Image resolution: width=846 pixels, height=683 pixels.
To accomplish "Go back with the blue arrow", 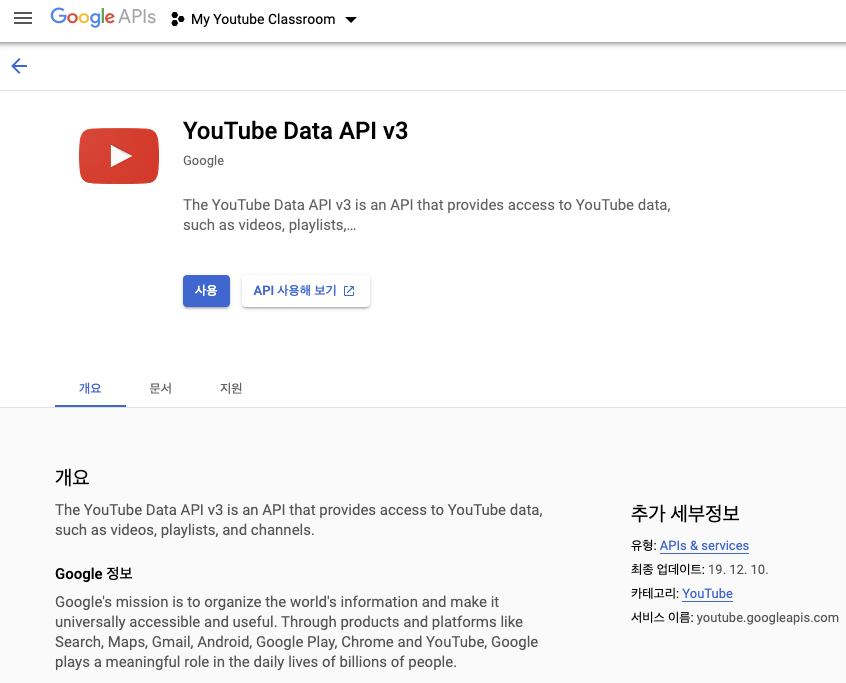I will (19, 66).
